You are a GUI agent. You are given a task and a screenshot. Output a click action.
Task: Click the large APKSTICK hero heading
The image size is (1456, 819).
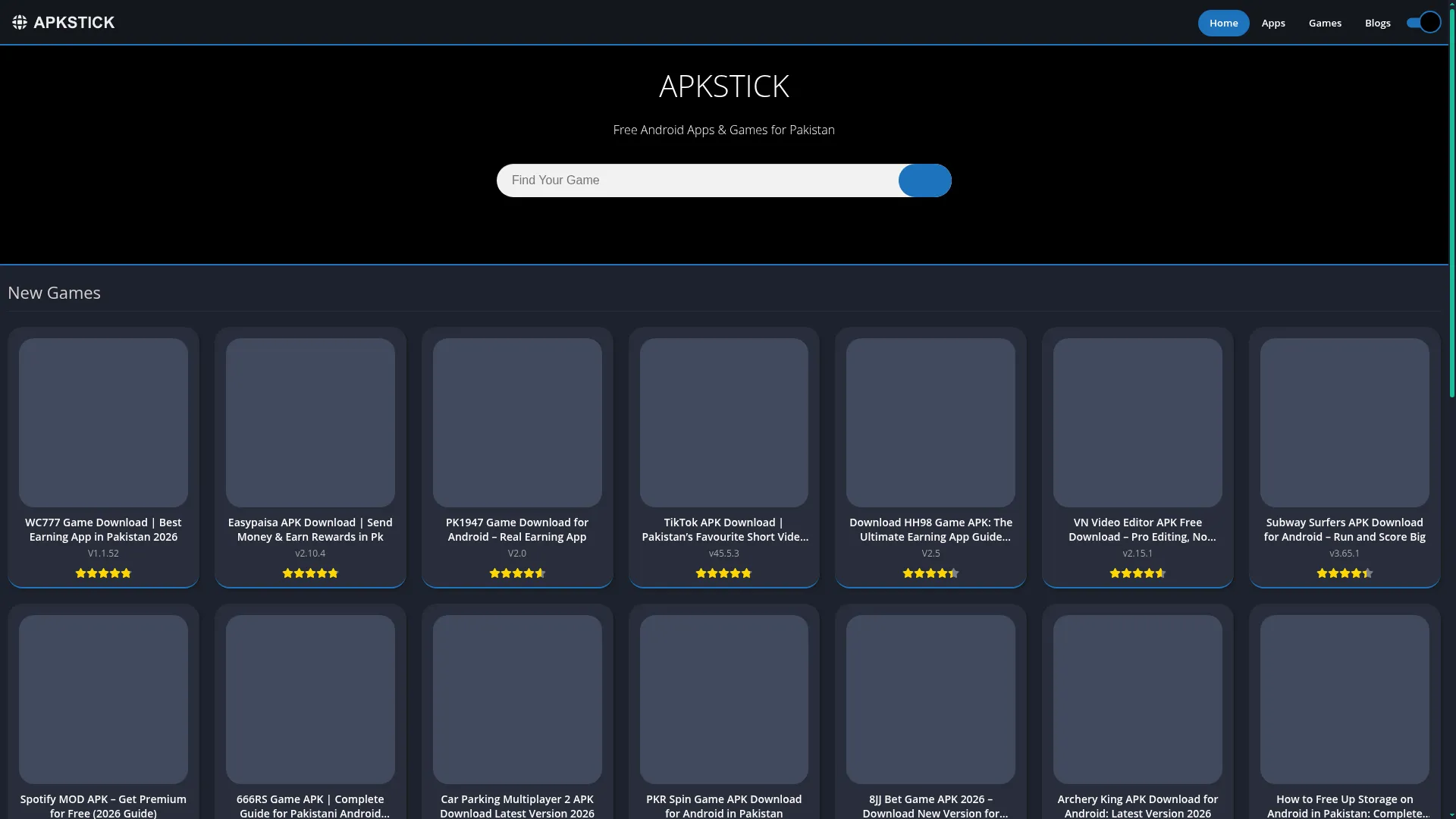(724, 86)
